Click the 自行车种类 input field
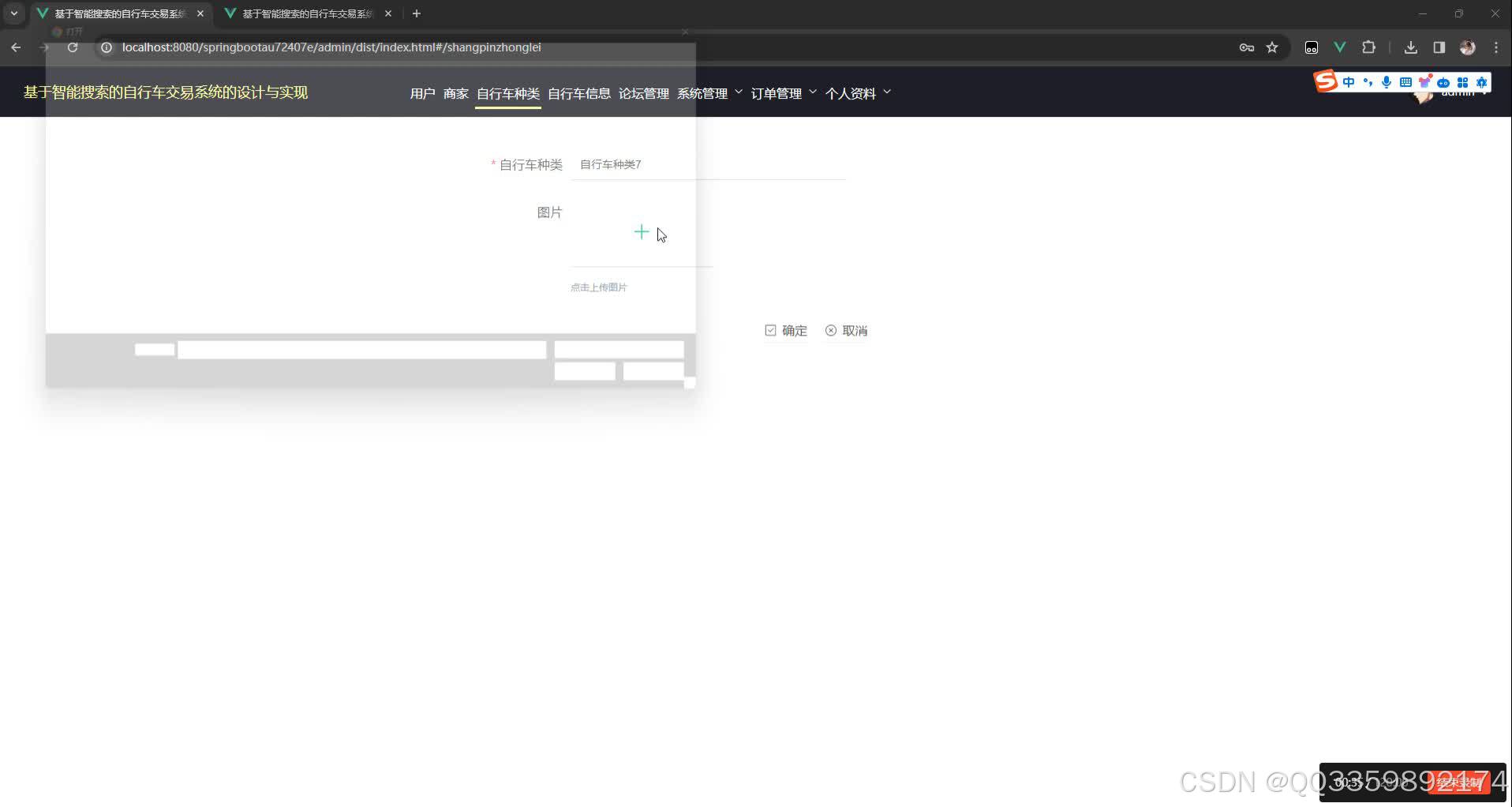The width and height of the screenshot is (1512, 807). coord(708,164)
